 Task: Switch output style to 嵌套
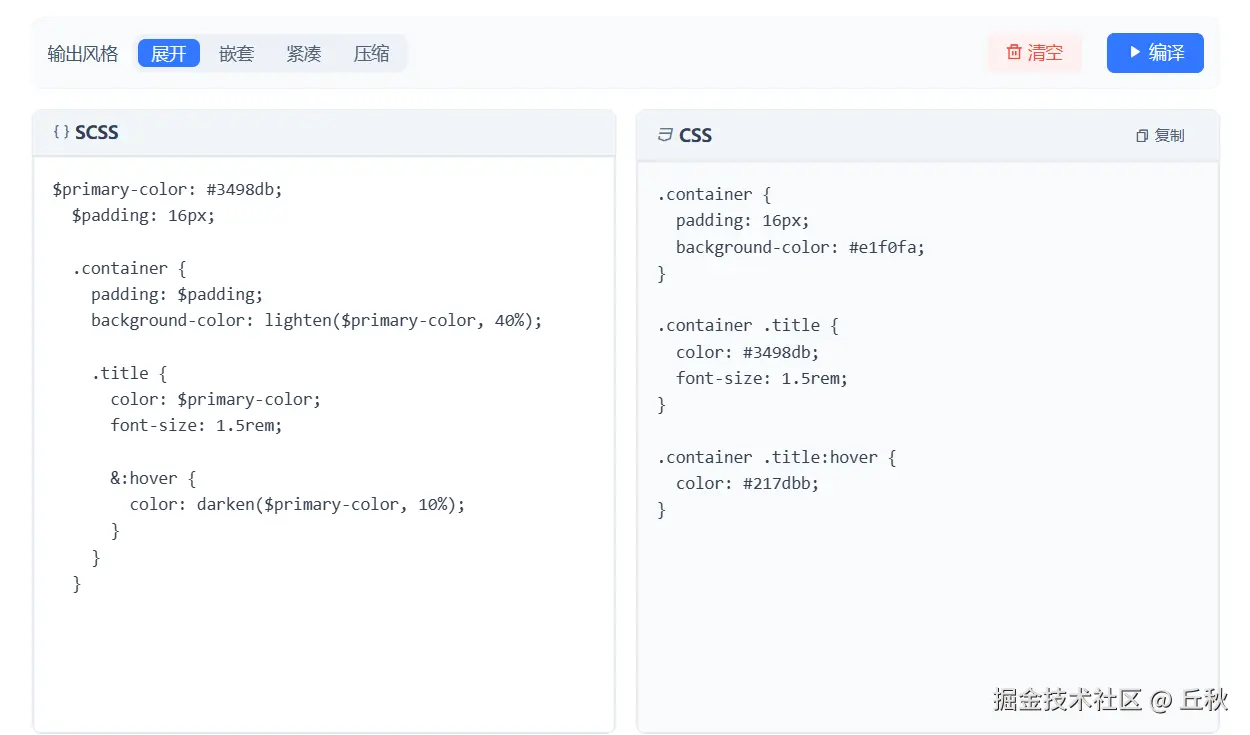(236, 53)
